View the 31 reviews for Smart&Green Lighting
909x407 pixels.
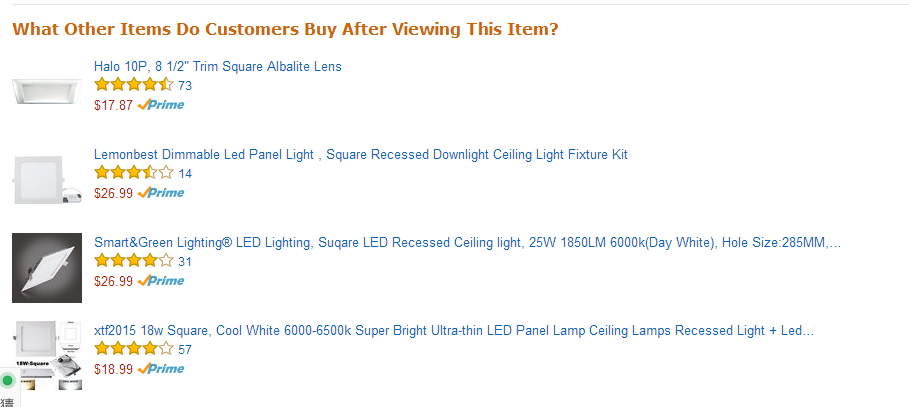click(185, 262)
